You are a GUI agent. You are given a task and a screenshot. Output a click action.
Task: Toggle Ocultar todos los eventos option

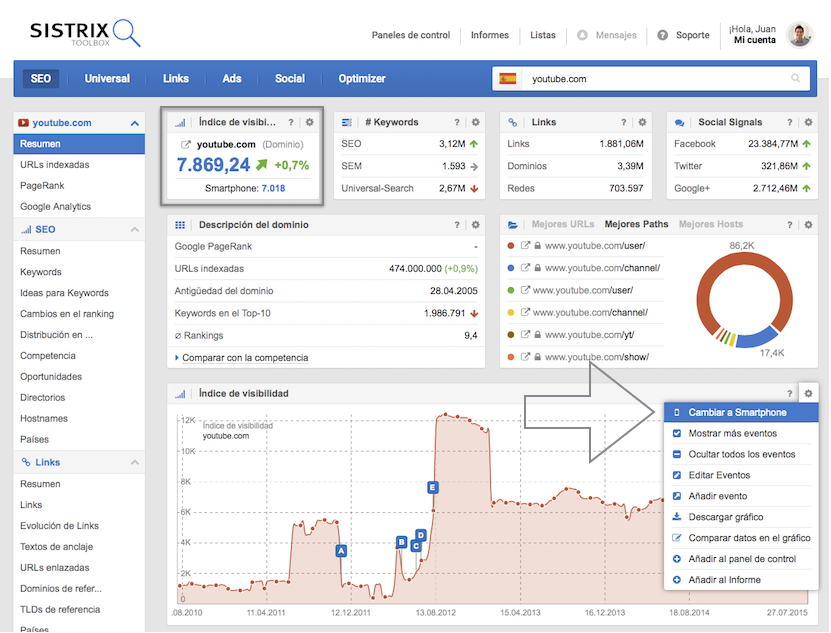741,454
